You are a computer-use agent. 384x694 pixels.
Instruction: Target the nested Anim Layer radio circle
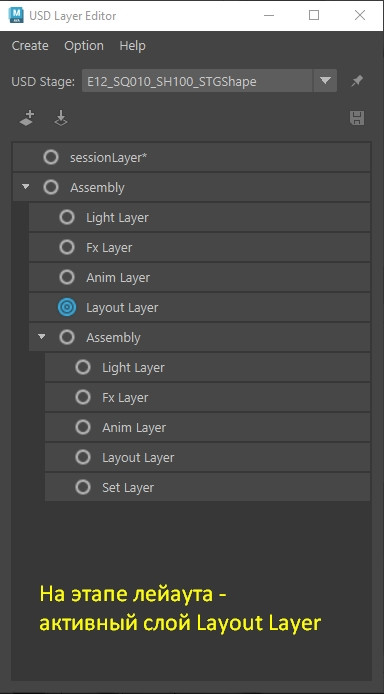[x=83, y=428]
